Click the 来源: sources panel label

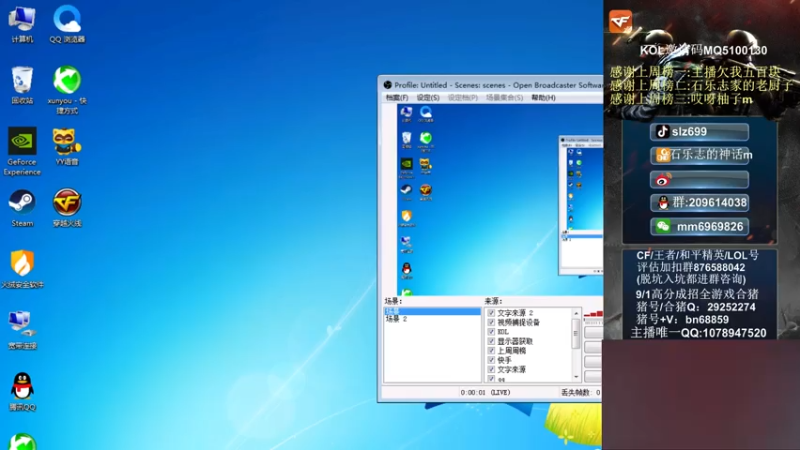pos(493,302)
